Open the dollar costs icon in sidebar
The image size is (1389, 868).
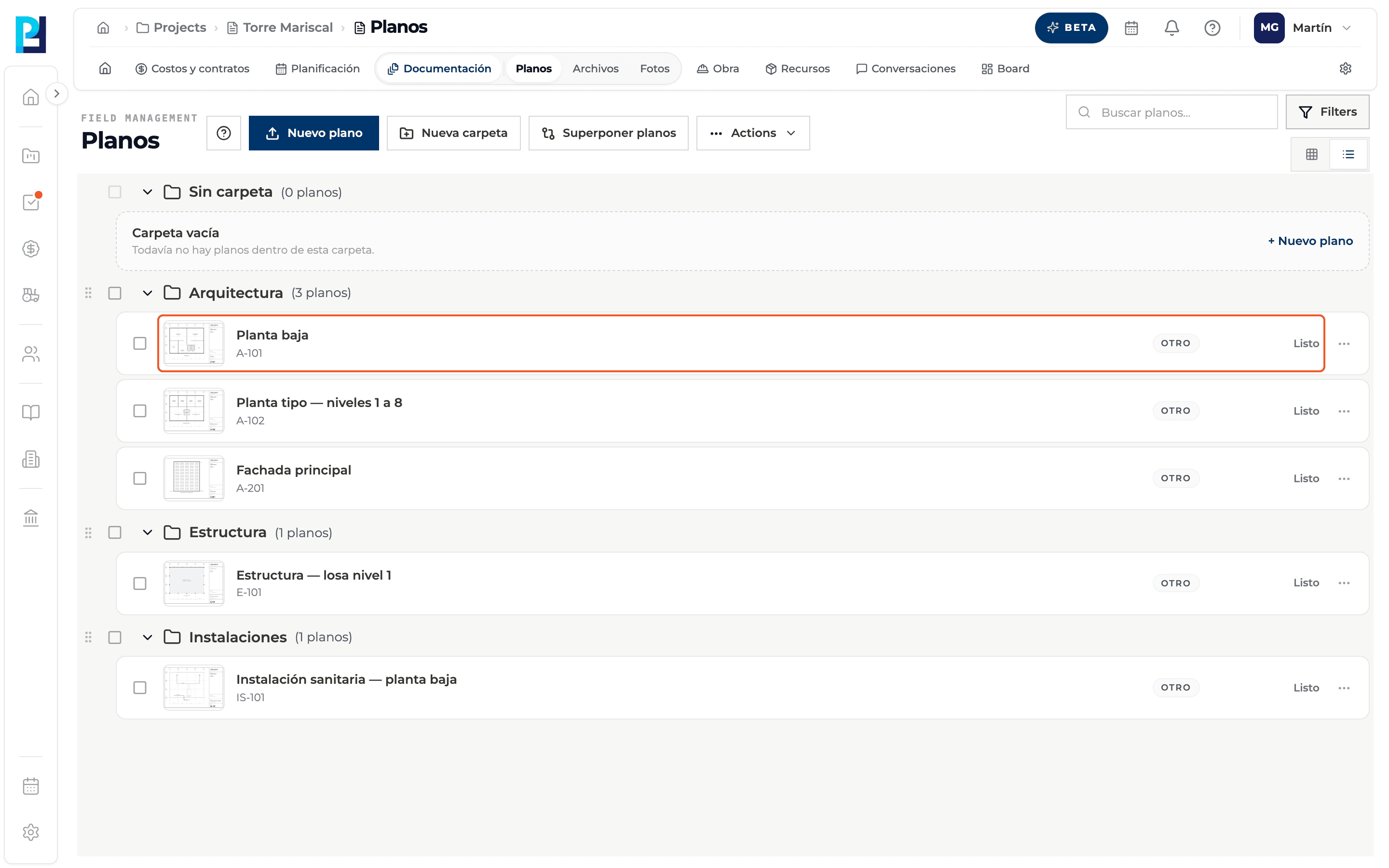pyautogui.click(x=31, y=248)
